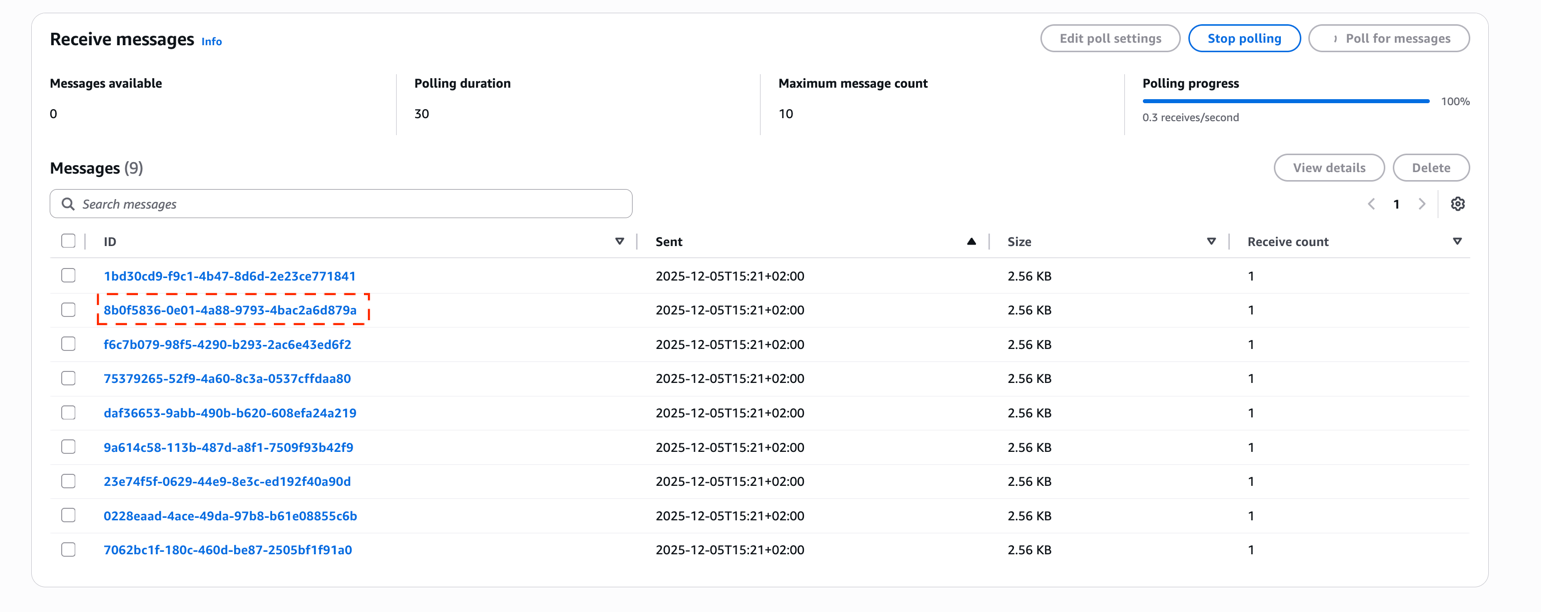This screenshot has height=612, width=1541.
Task: Toggle the select all messages checkbox
Action: [68, 241]
